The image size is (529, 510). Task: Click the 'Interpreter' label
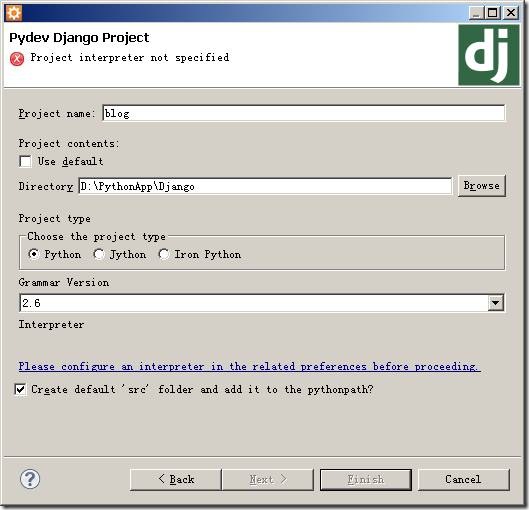[x=51, y=324]
